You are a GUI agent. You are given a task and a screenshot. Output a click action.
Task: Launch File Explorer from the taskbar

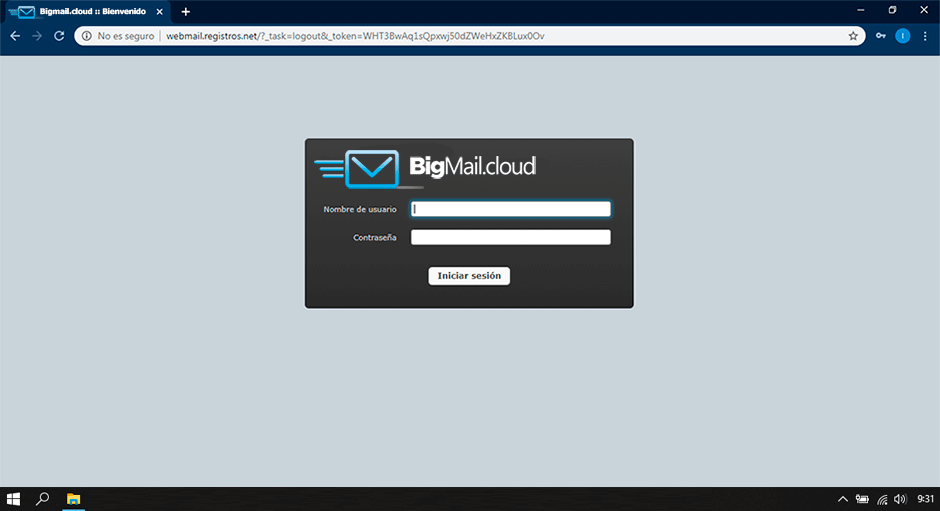(x=73, y=498)
